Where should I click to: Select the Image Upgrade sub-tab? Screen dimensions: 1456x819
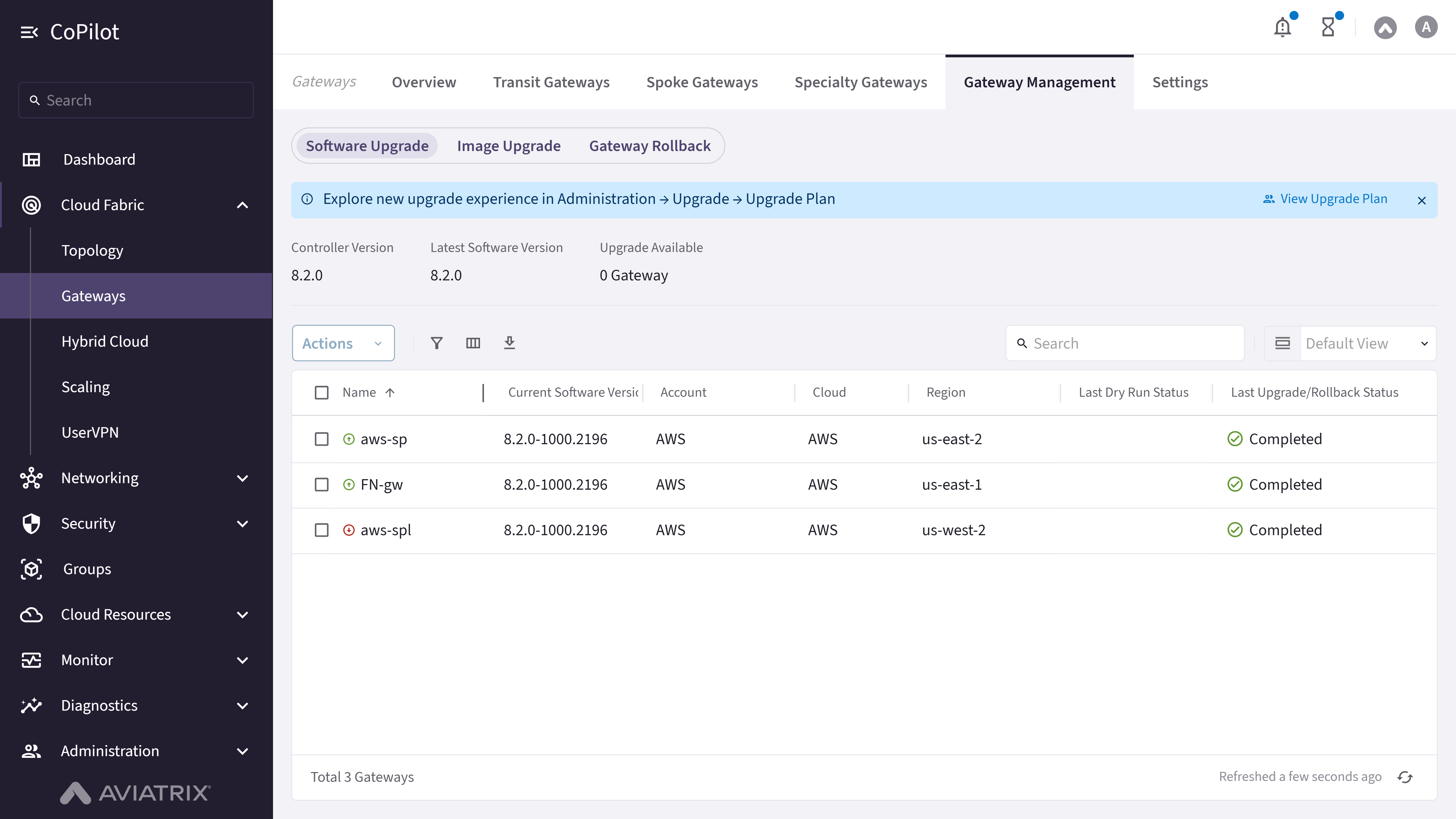509,146
